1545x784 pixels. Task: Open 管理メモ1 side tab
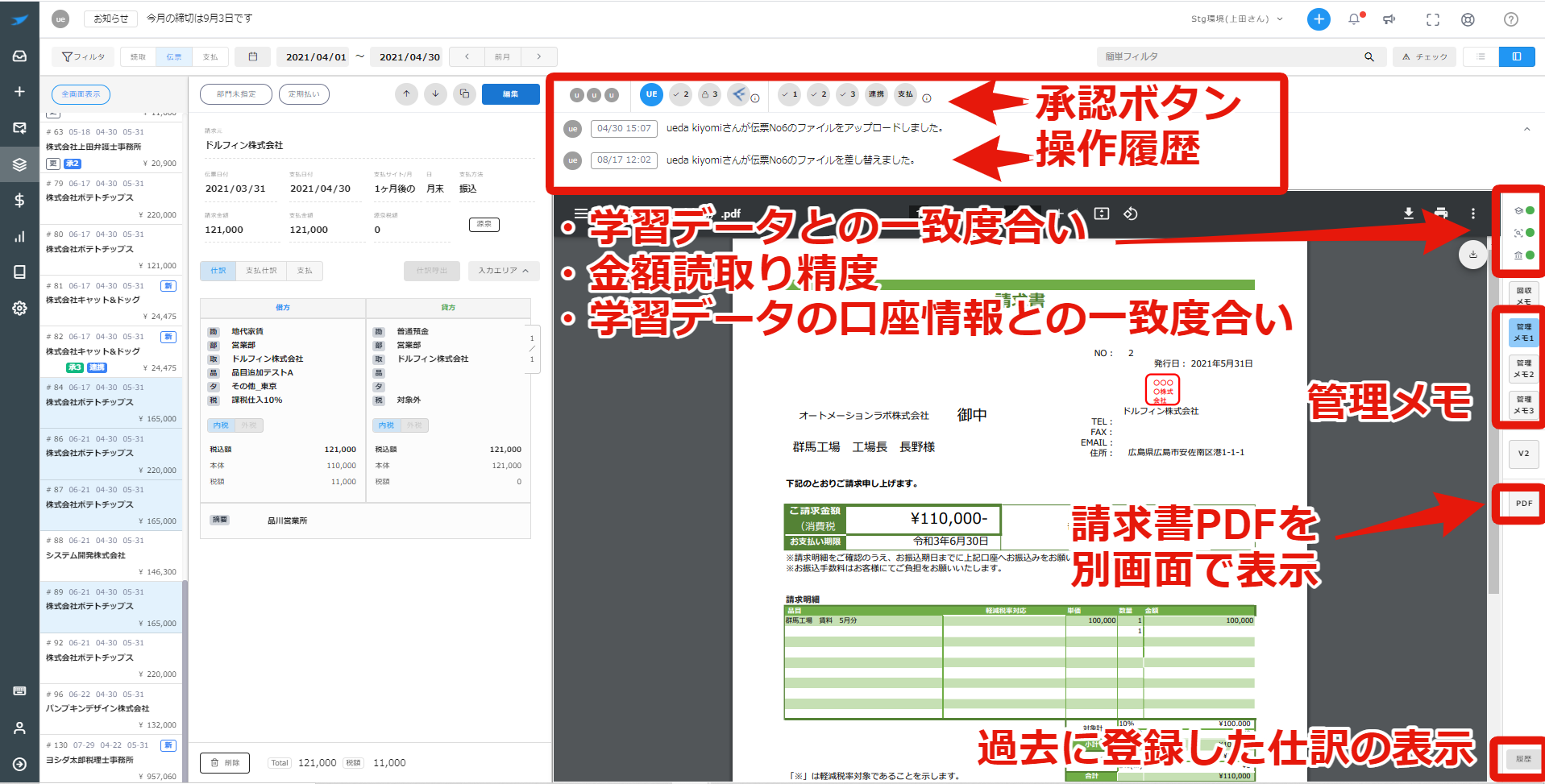point(1523,333)
